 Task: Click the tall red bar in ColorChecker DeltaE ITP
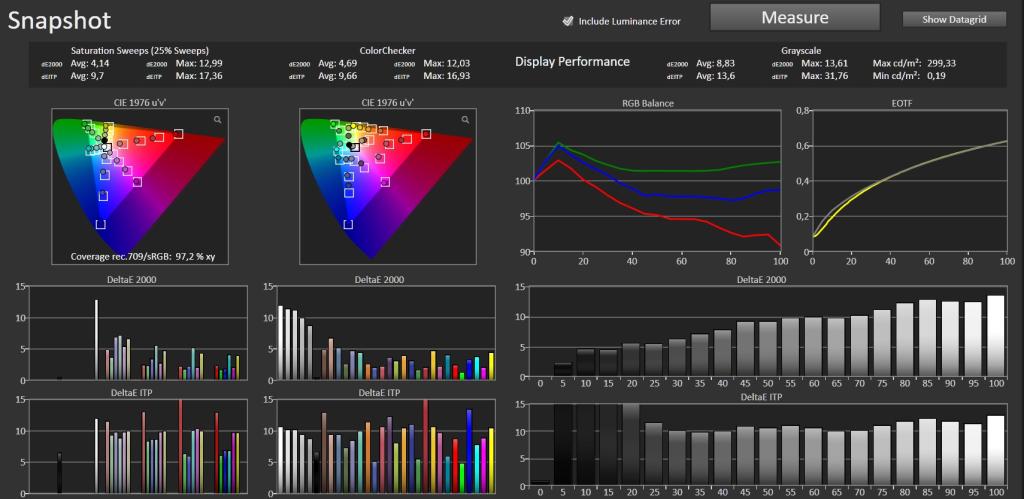pos(426,447)
